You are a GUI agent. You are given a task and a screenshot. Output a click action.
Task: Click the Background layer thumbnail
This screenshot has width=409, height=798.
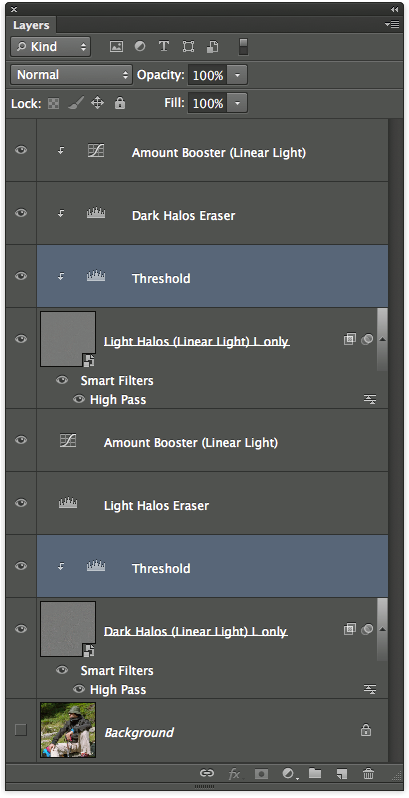68,730
